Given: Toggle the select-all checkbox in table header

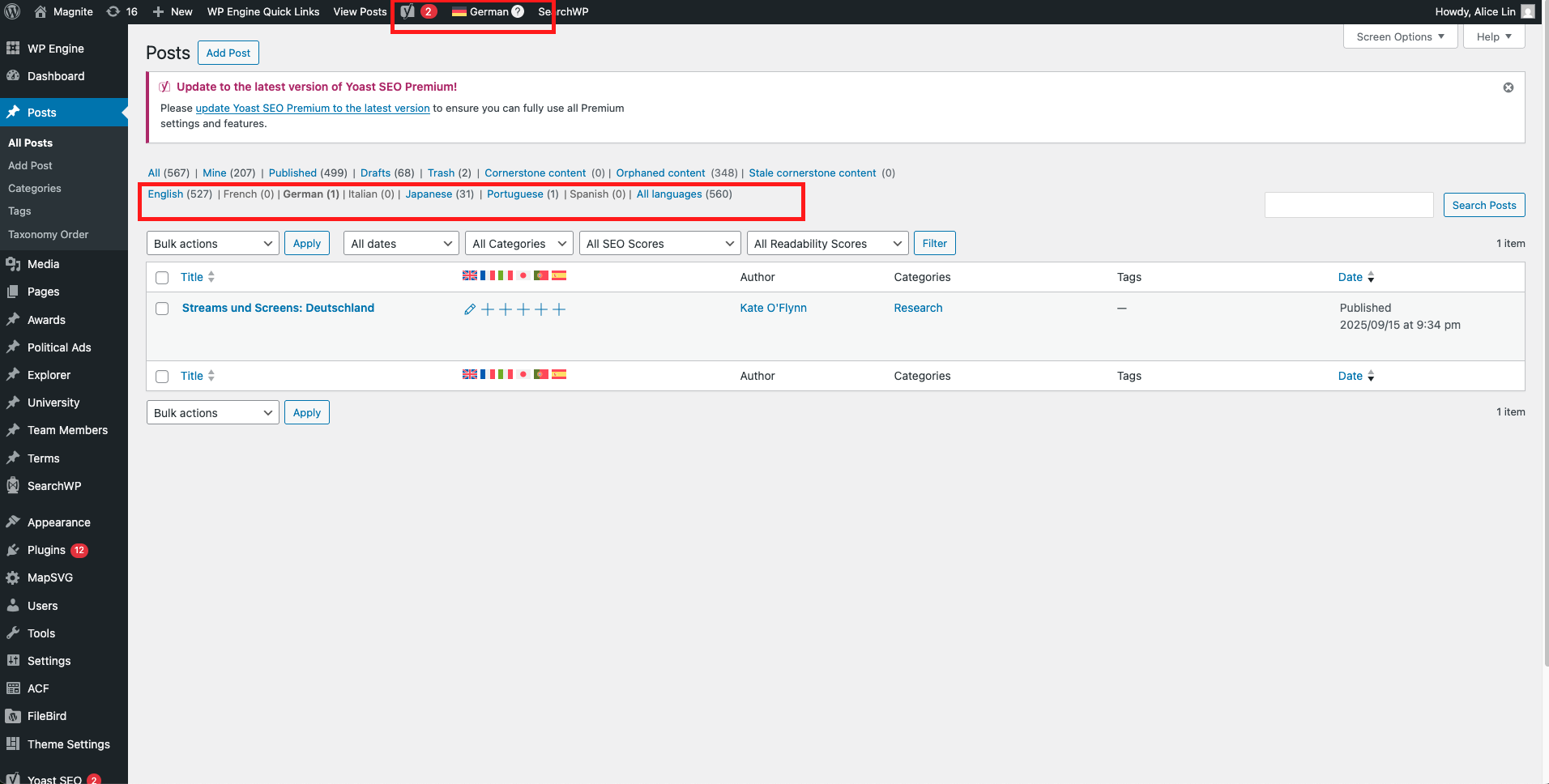Looking at the screenshot, I should [x=162, y=278].
